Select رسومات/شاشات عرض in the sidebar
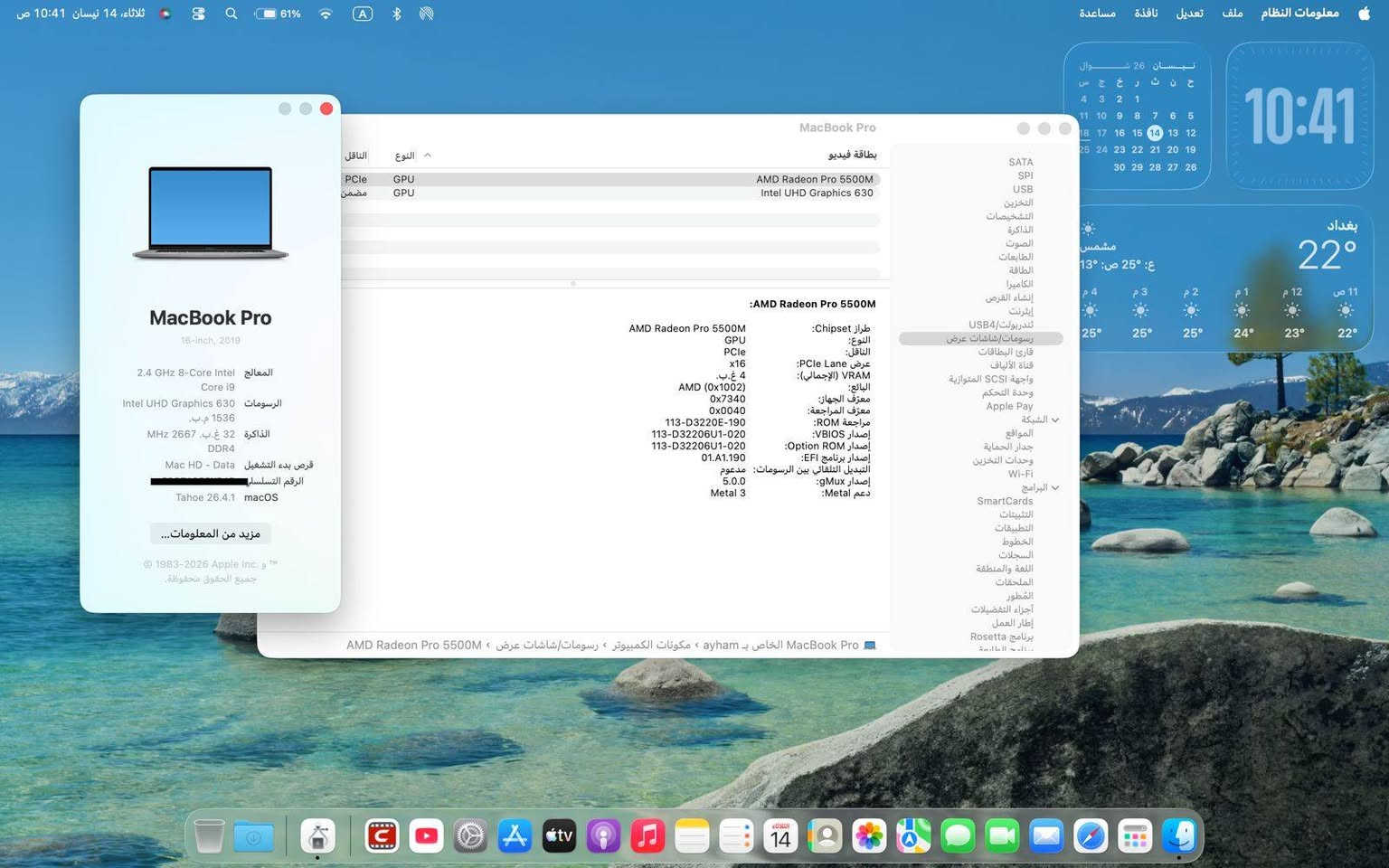 (981, 338)
